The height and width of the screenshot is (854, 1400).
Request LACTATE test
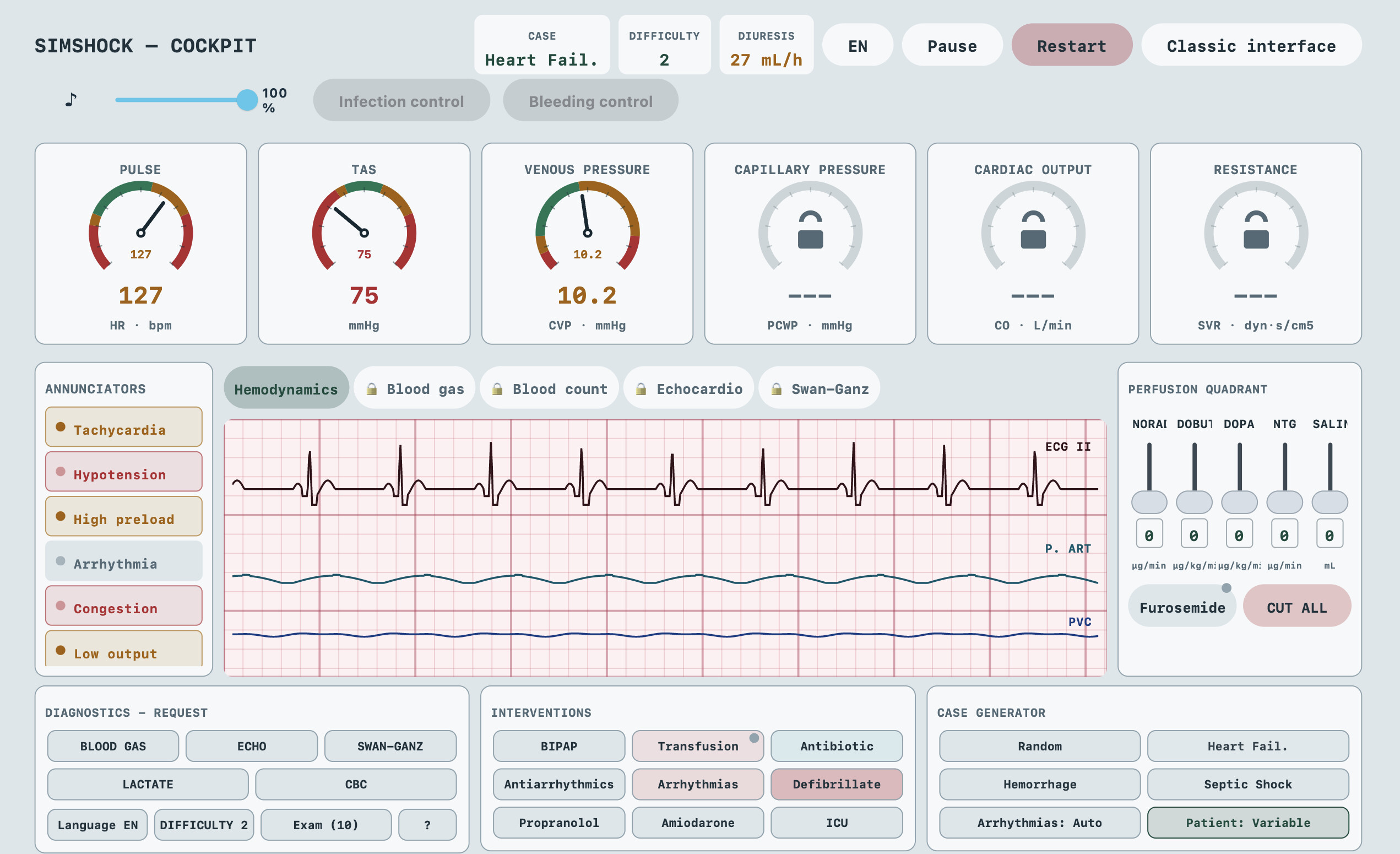pos(148,784)
